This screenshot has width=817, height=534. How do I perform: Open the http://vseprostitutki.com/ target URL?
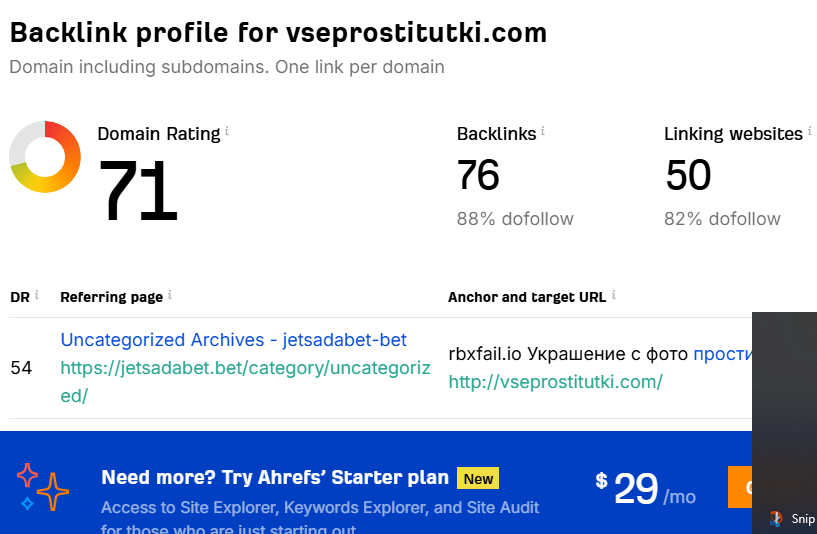pyautogui.click(x=555, y=382)
